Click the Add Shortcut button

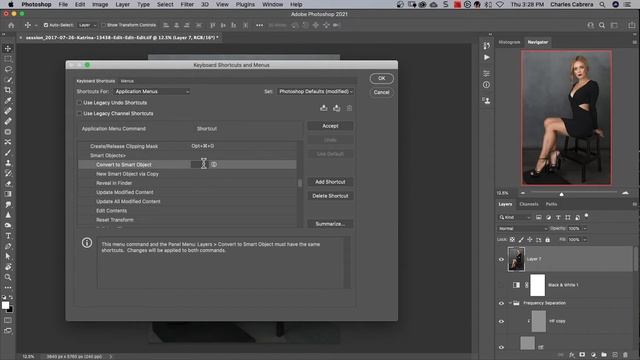point(330,182)
